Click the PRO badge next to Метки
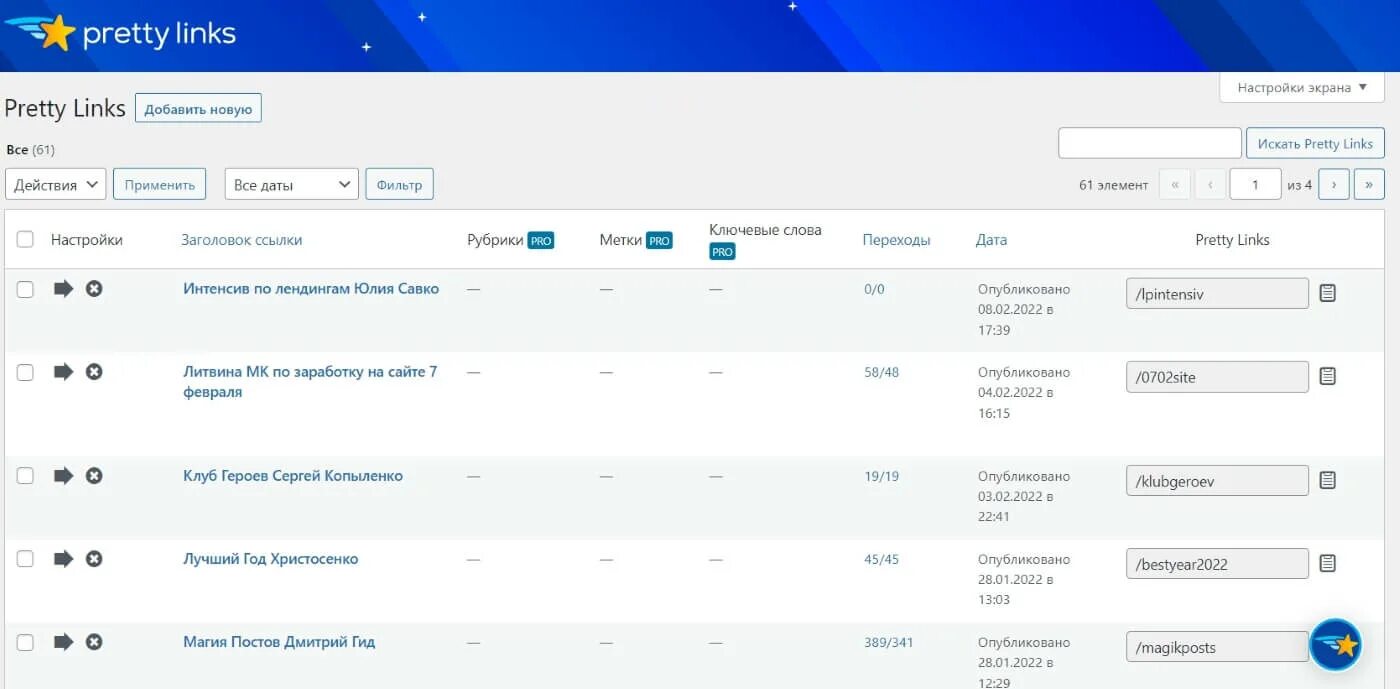1400x689 pixels. [659, 241]
